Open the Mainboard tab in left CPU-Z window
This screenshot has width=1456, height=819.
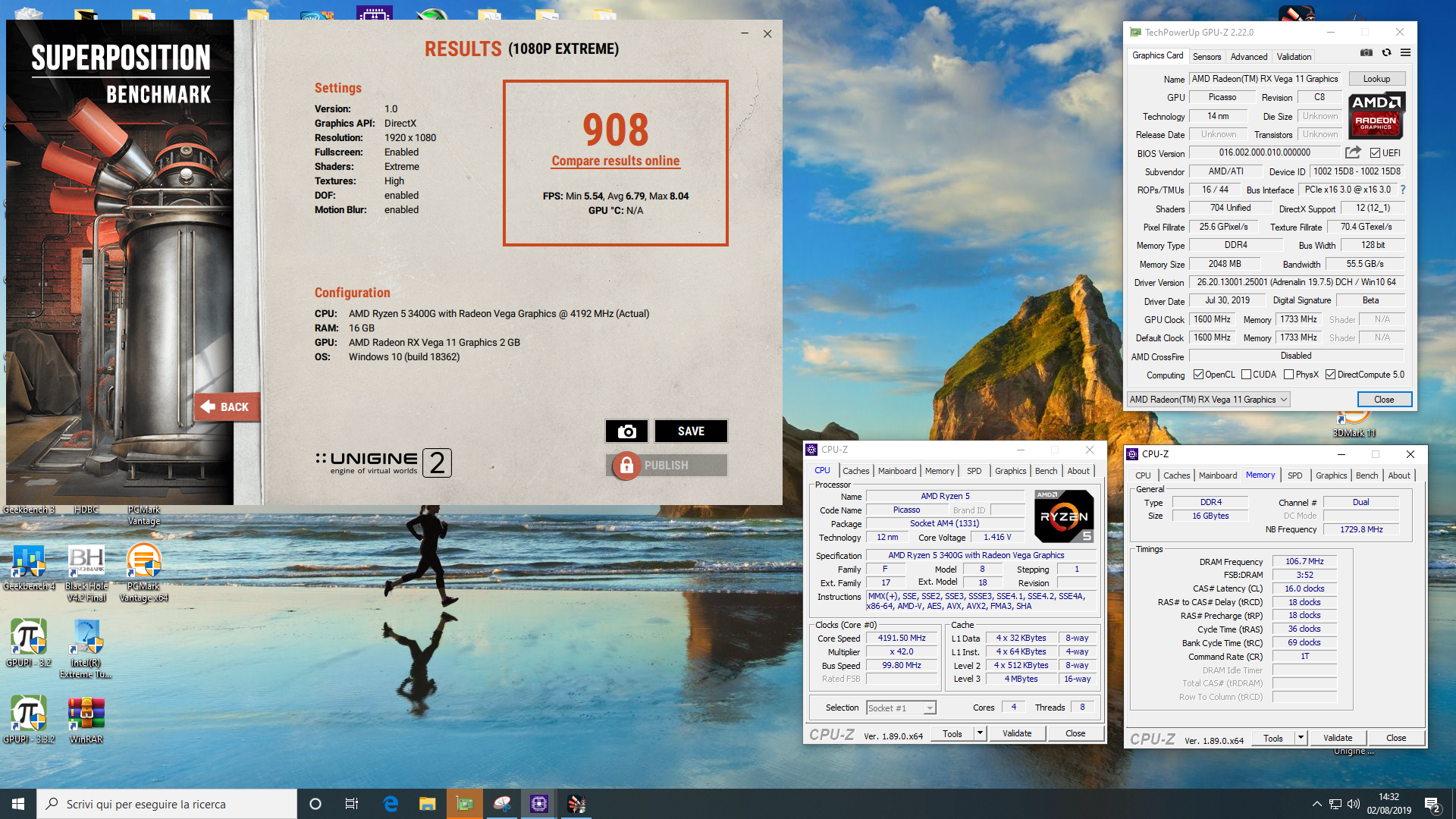(x=896, y=471)
